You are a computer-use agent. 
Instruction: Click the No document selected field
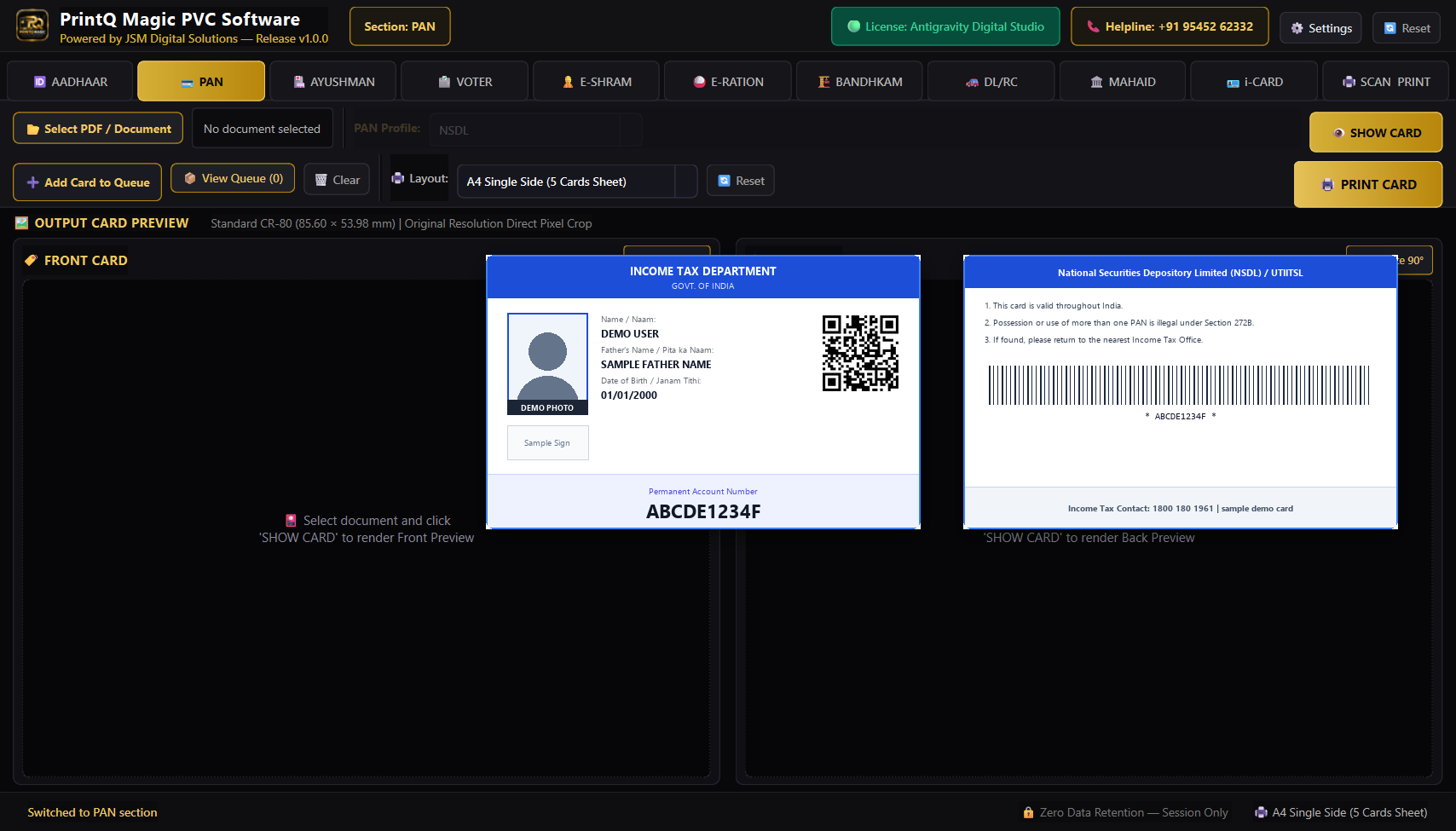(262, 129)
